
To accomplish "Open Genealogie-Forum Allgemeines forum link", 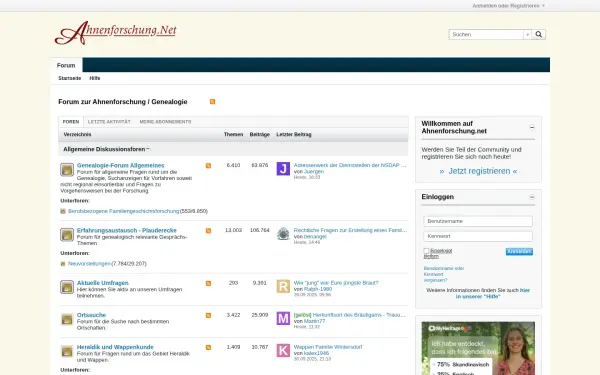I will click(x=121, y=165).
